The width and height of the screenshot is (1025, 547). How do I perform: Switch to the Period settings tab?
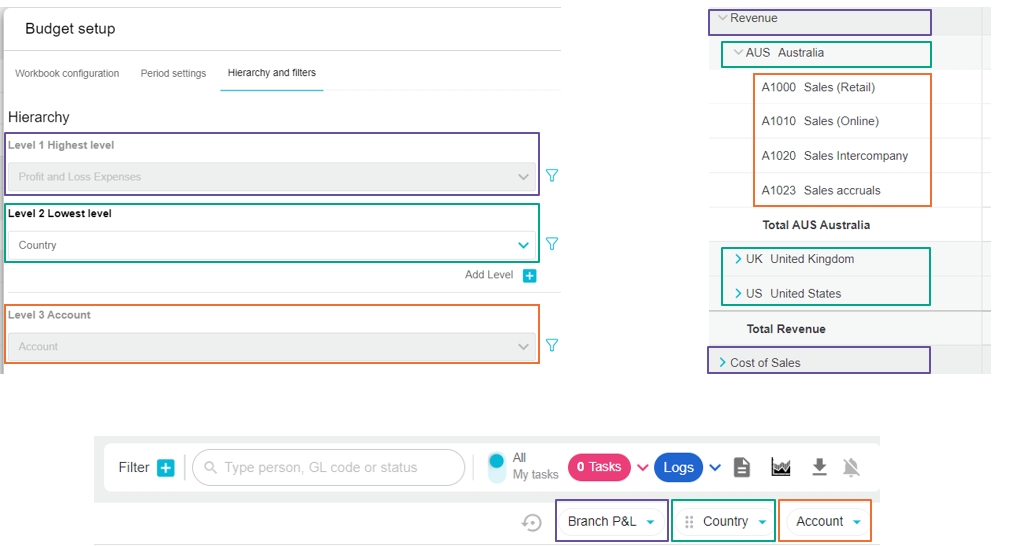[173, 73]
